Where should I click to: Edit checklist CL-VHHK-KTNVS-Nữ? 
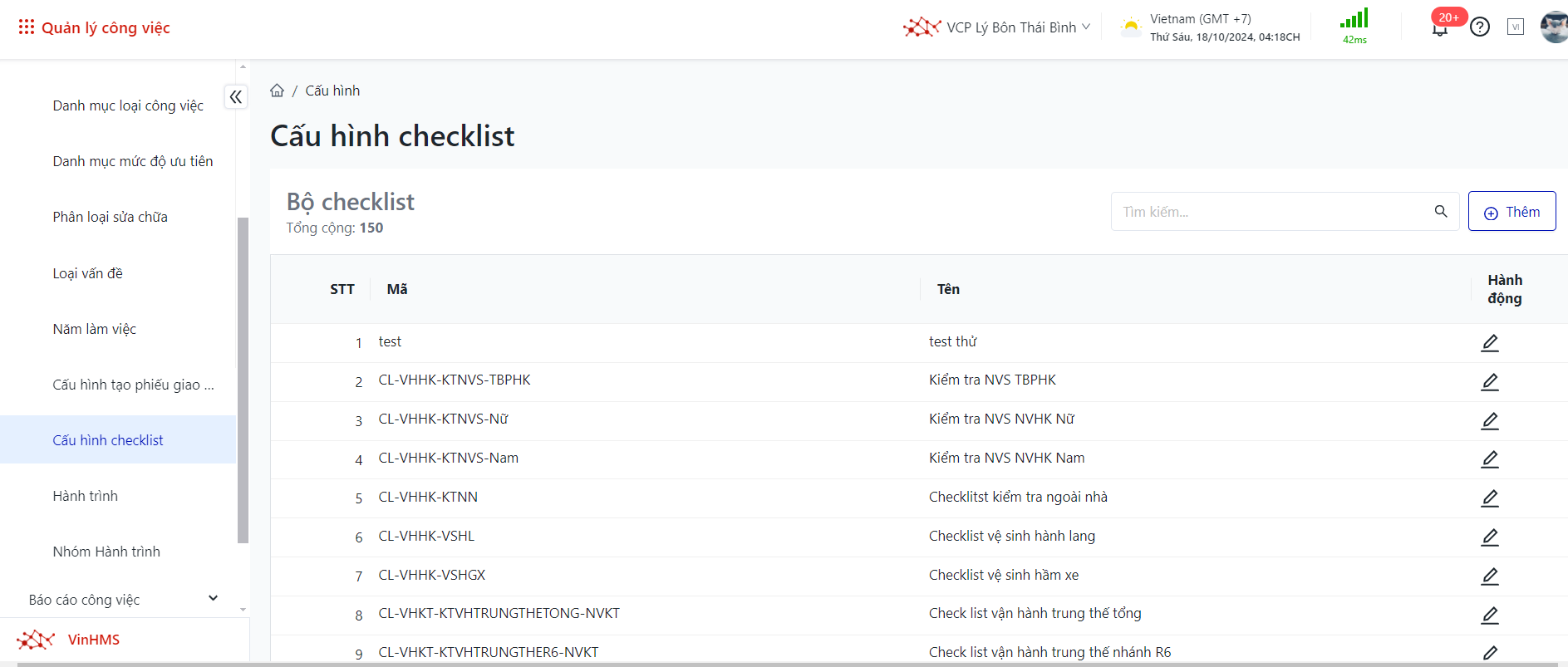1490,421
